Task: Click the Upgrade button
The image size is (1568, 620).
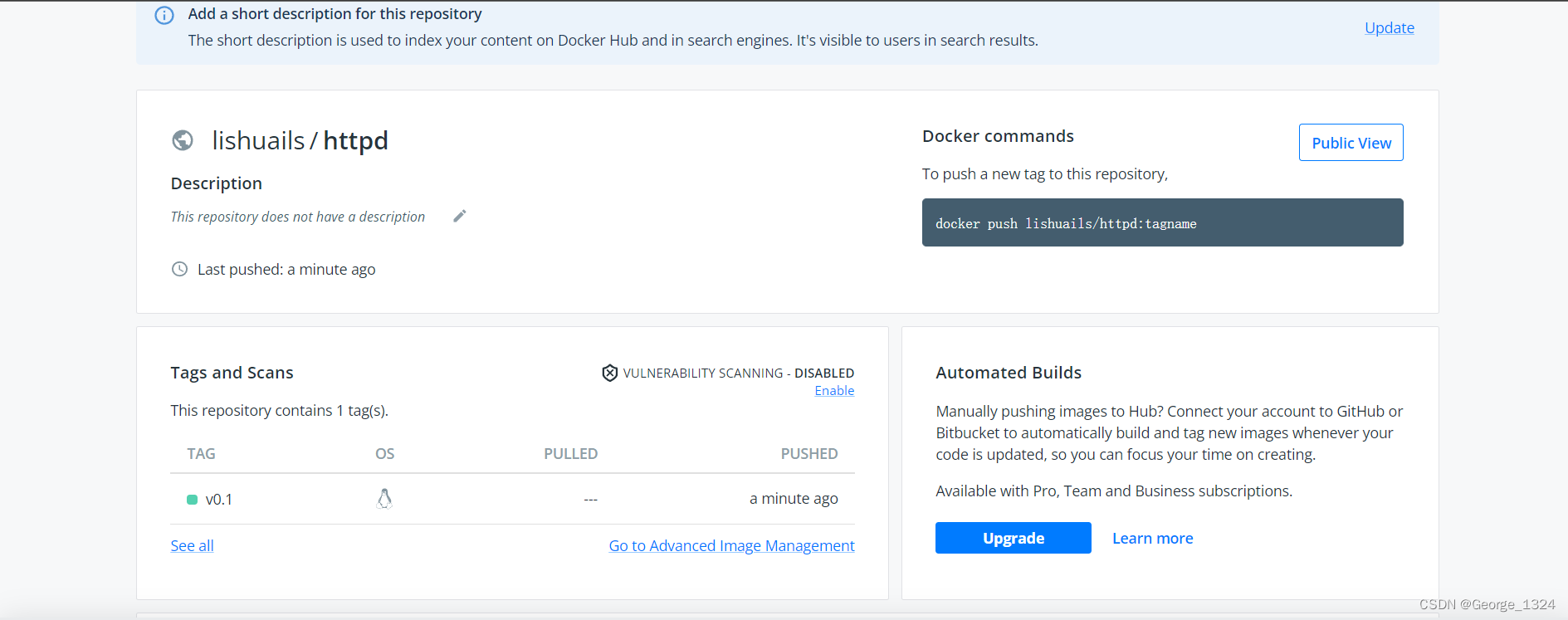Action: pyautogui.click(x=1013, y=538)
